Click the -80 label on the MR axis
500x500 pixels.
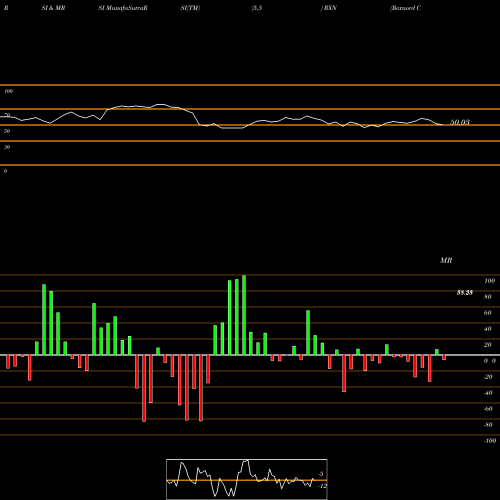(488, 425)
